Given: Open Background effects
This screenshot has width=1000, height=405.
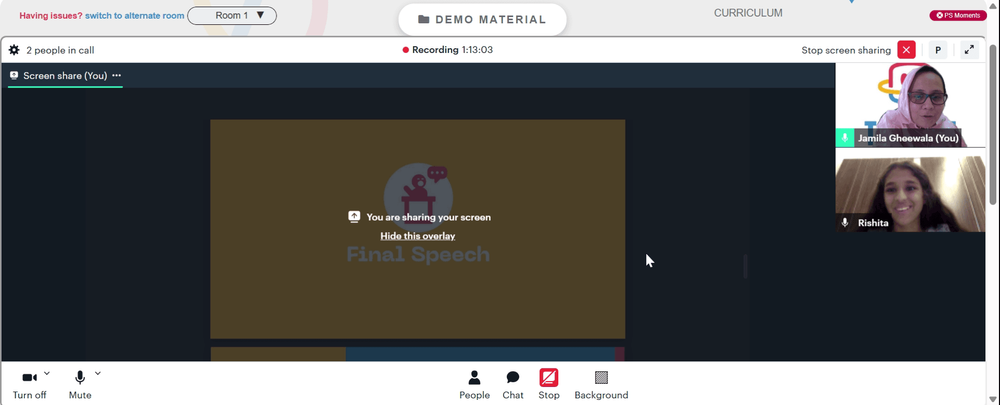Looking at the screenshot, I should (x=601, y=385).
